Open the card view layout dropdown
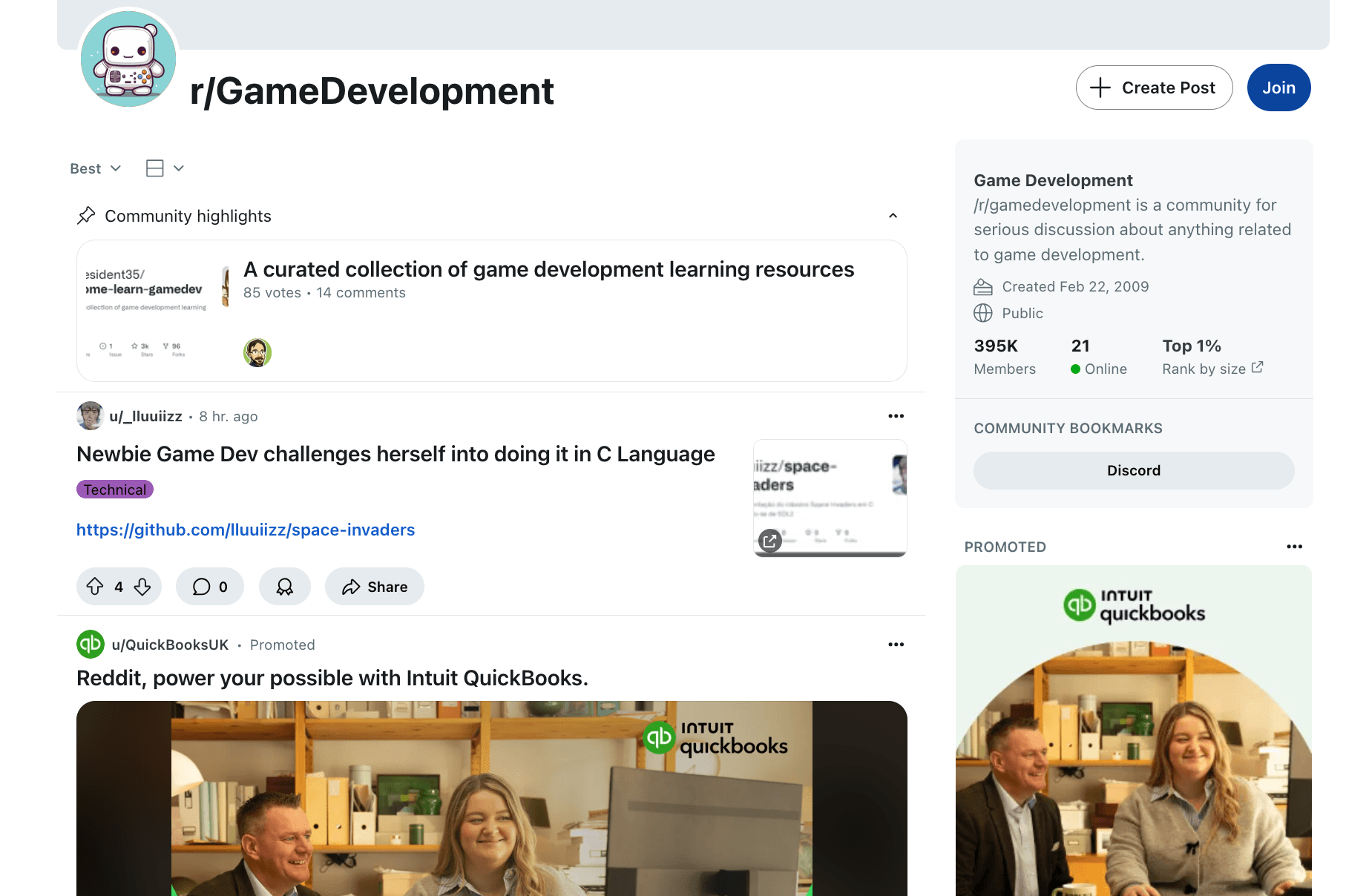The height and width of the screenshot is (896, 1346). pos(165,168)
